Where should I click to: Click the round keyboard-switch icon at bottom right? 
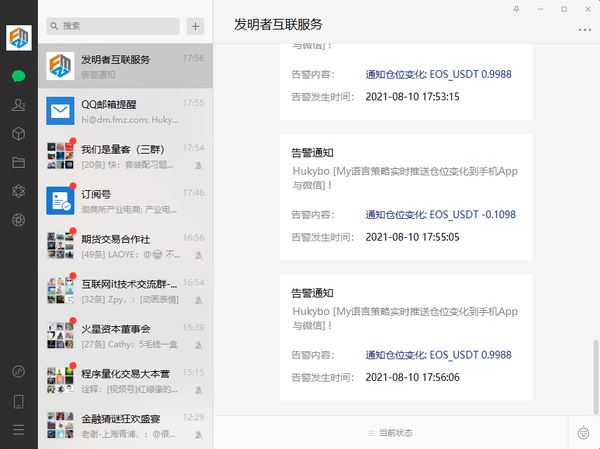coord(583,433)
